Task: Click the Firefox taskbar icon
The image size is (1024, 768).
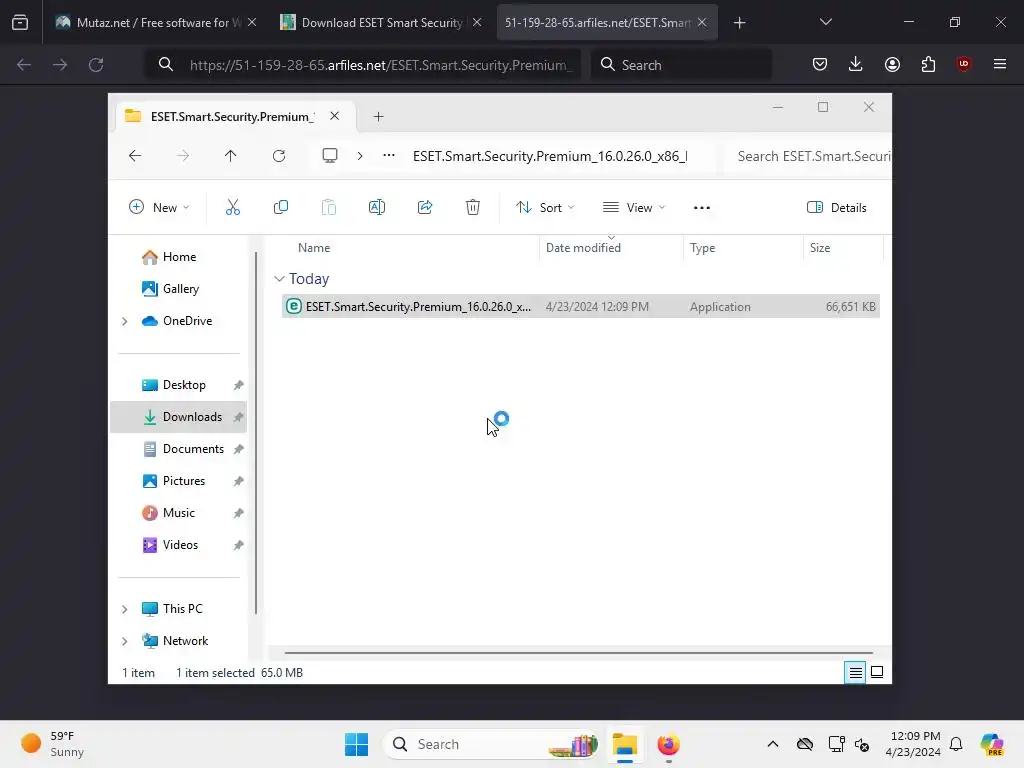Action: coord(668,744)
